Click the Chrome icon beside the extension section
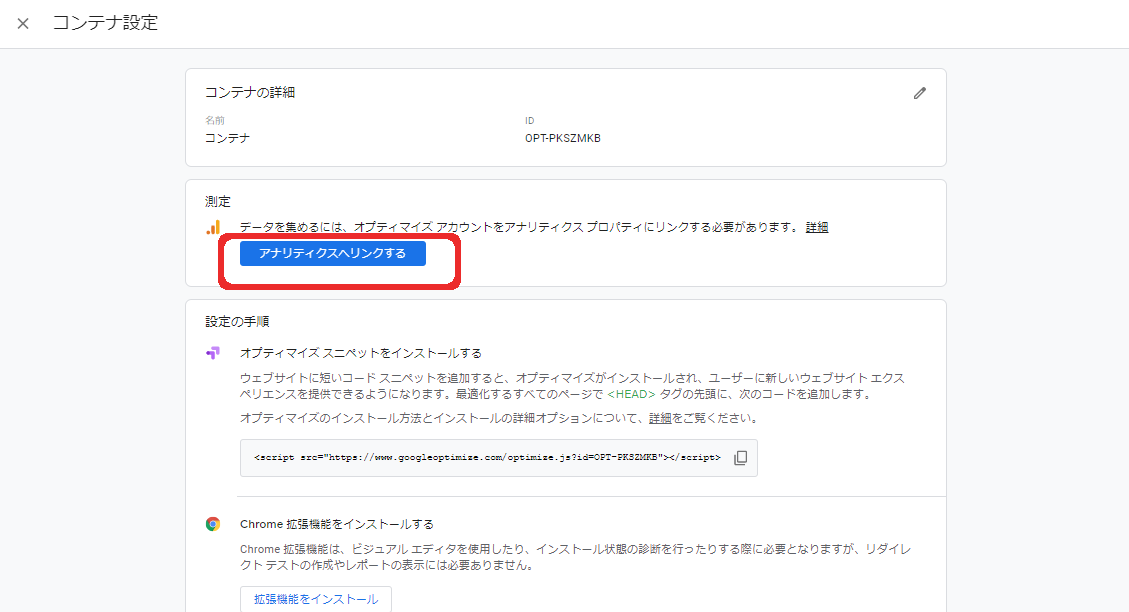Screen dimensions: 1129x612 [x=212, y=524]
